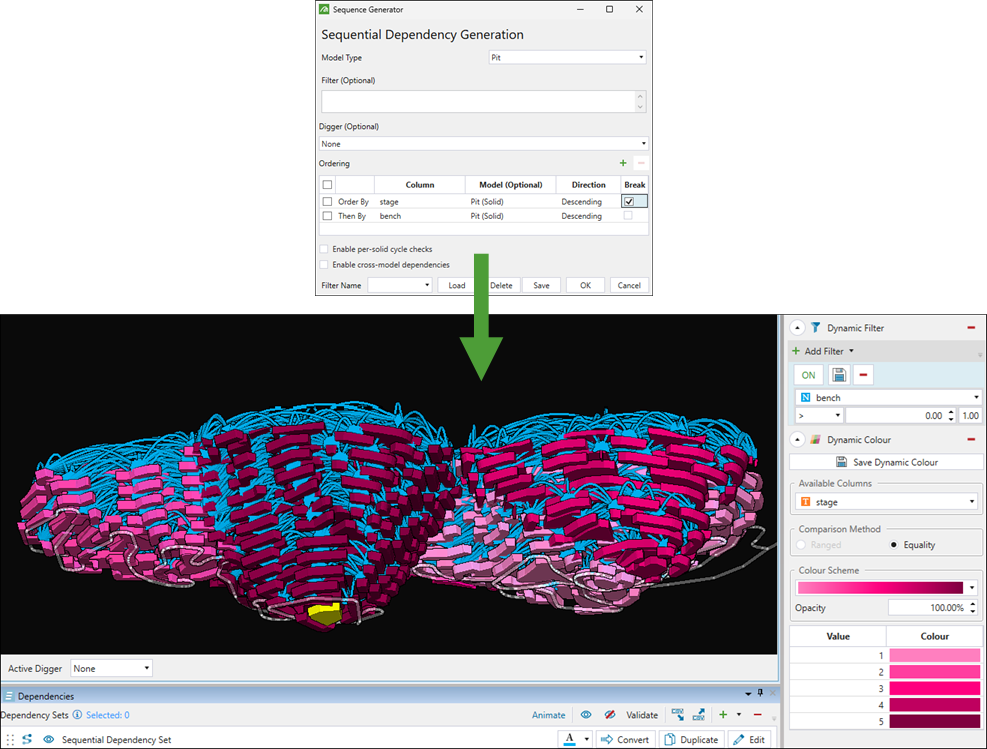Viewport: 987px width, 749px height.
Task: Select the Equality comparison method
Action: coord(895,545)
